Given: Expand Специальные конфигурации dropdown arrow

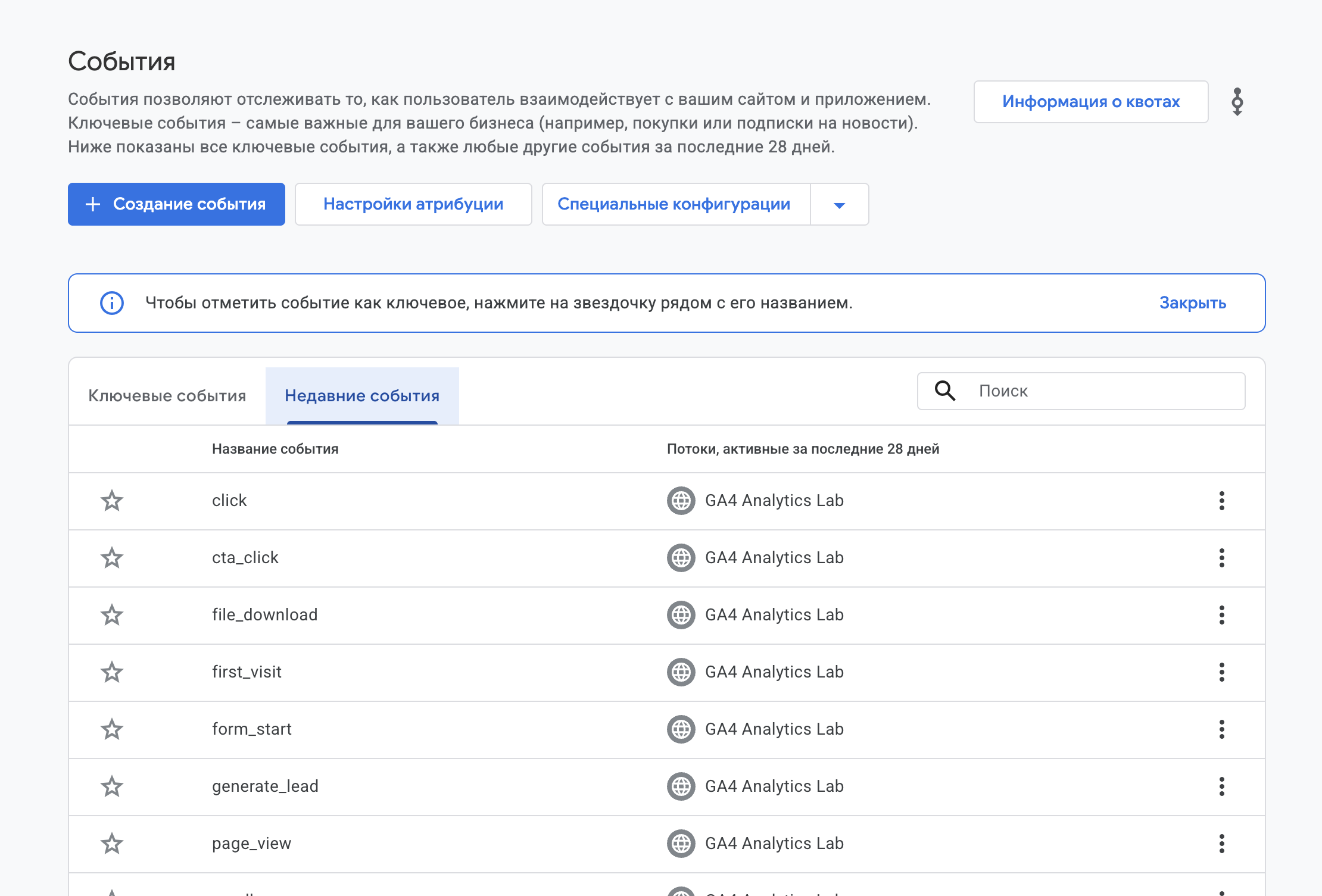Looking at the screenshot, I should (x=840, y=204).
